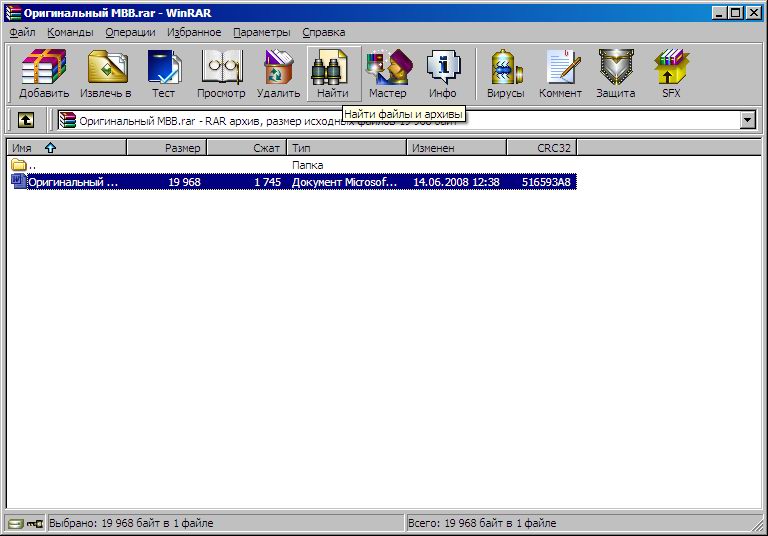Sort by the Имя column header

(x=67, y=147)
